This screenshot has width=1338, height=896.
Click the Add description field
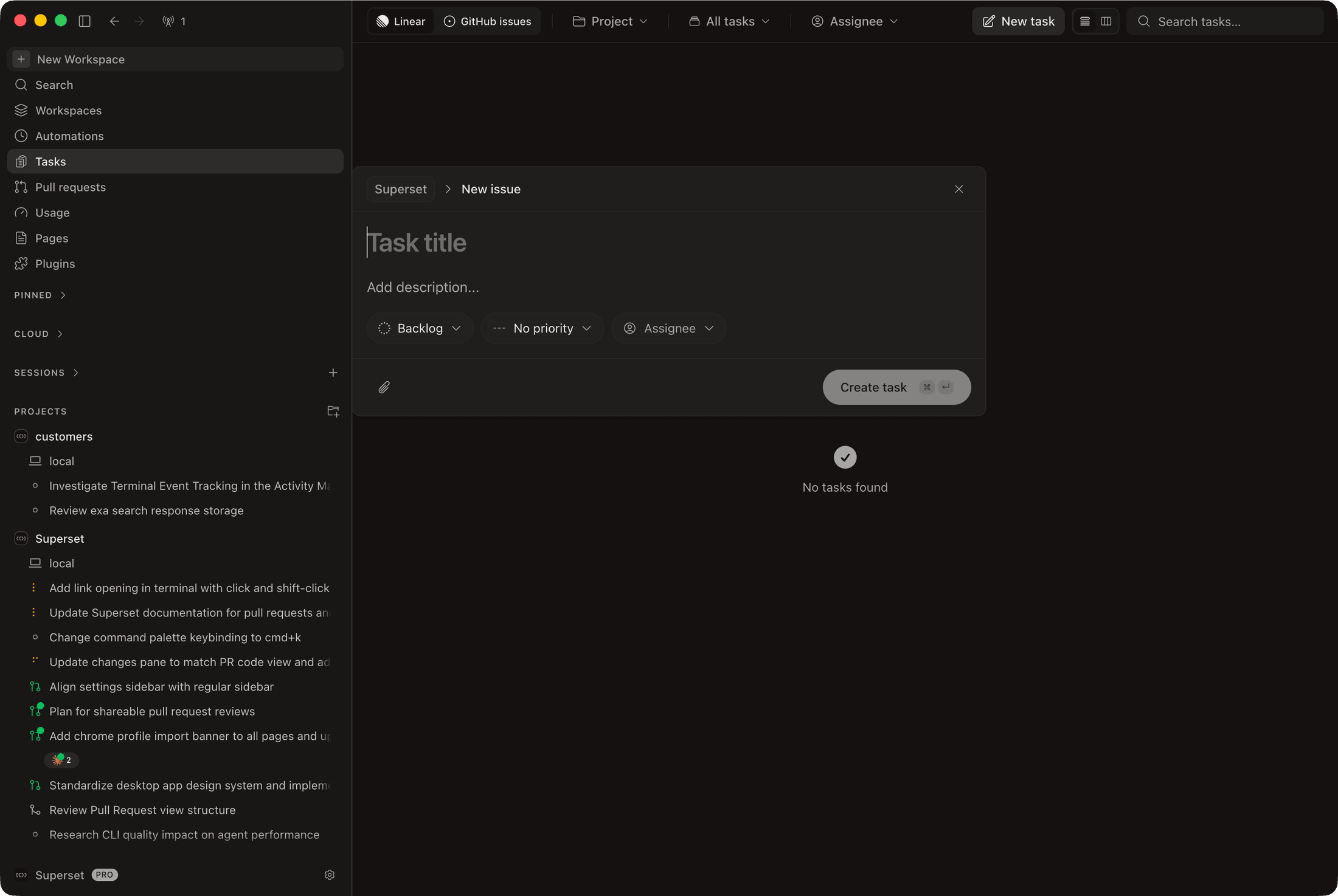(x=668, y=288)
